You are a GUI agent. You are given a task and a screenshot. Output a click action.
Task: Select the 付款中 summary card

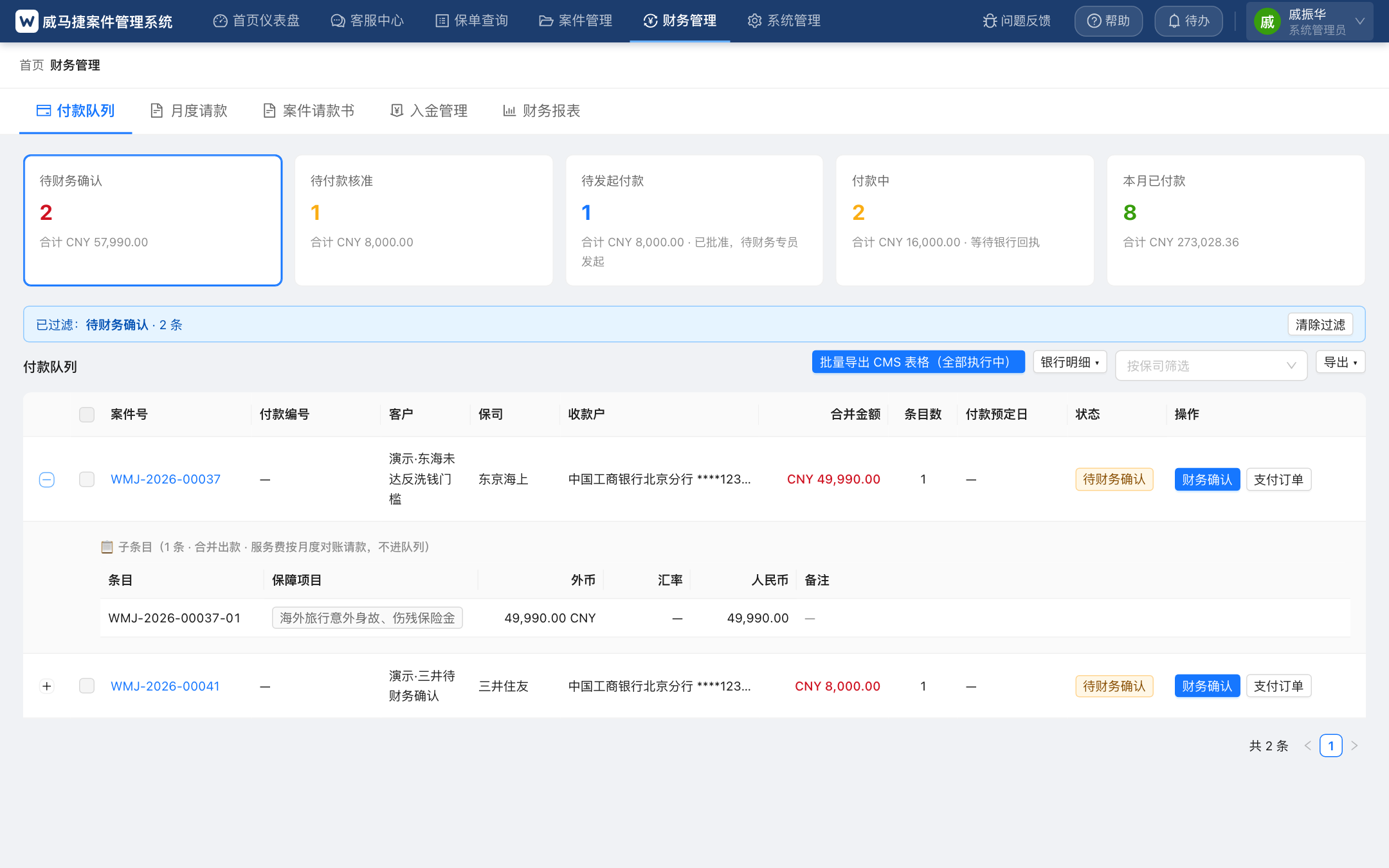pos(965,220)
